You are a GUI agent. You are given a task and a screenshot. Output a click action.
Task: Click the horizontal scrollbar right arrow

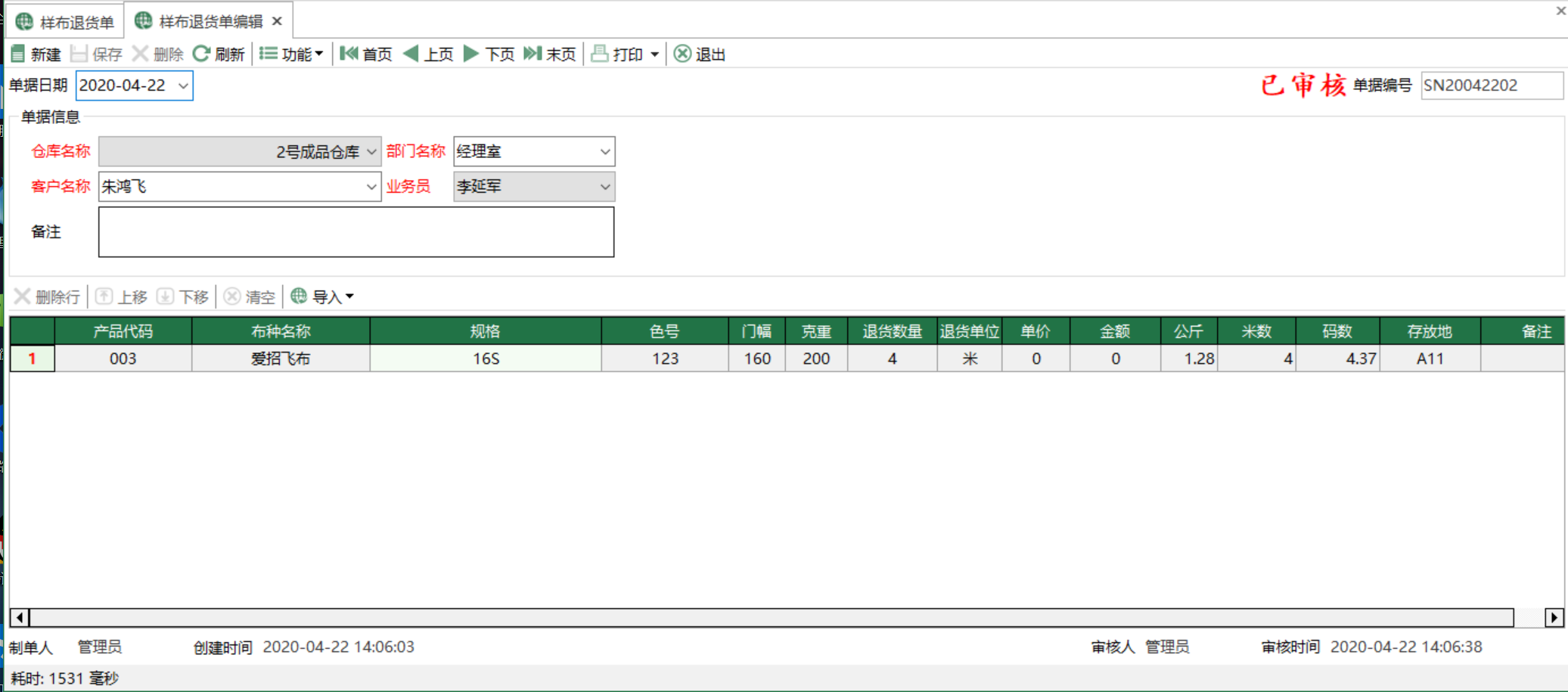1554,618
